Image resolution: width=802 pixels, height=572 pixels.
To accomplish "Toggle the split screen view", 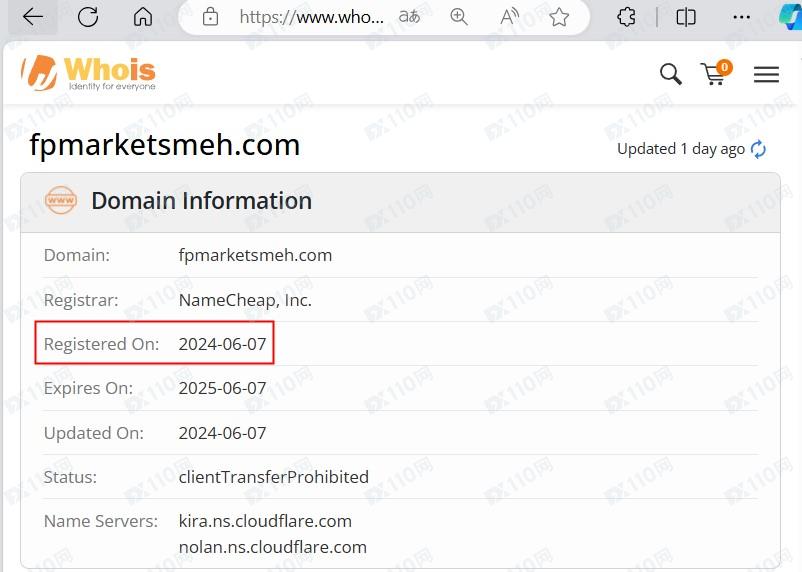I will 686,17.
